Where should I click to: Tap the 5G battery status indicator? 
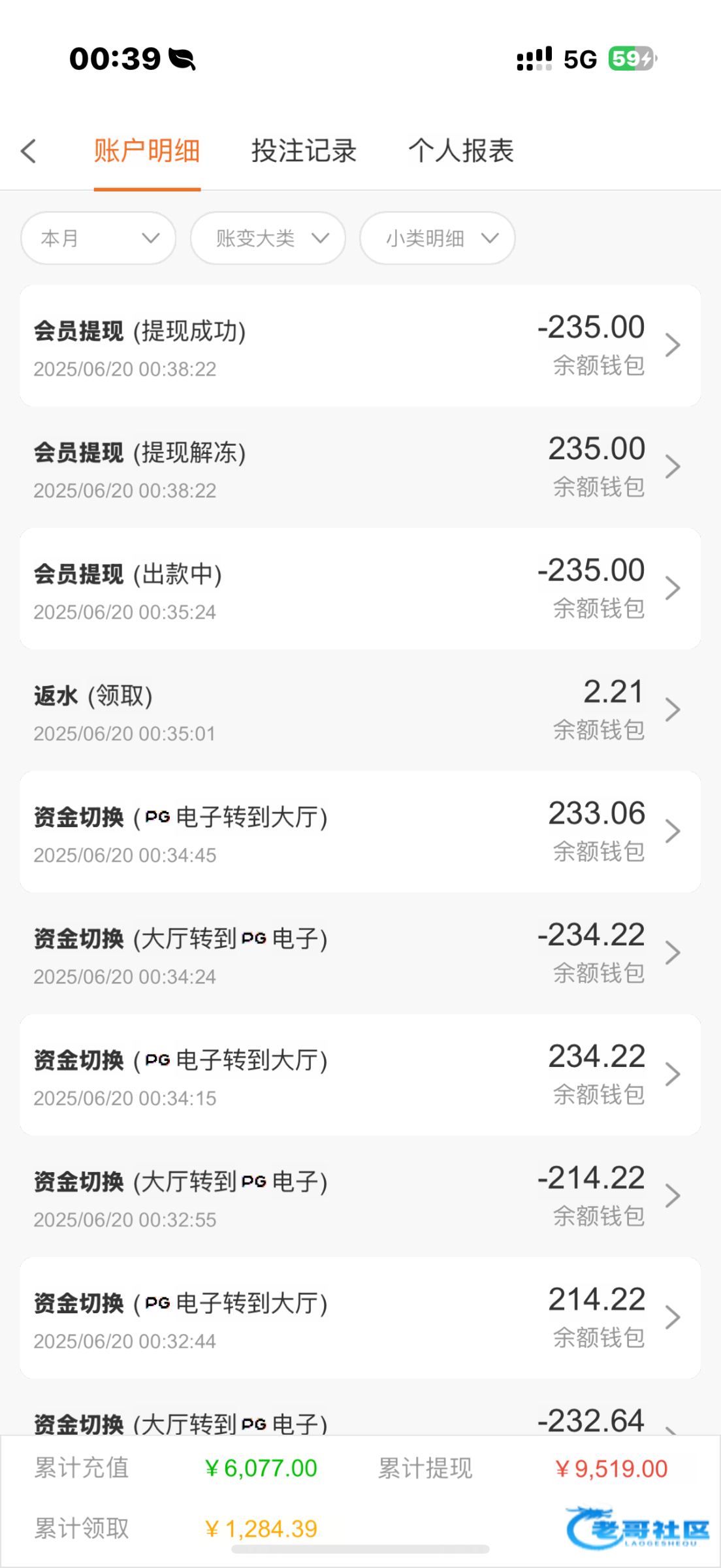click(632, 59)
